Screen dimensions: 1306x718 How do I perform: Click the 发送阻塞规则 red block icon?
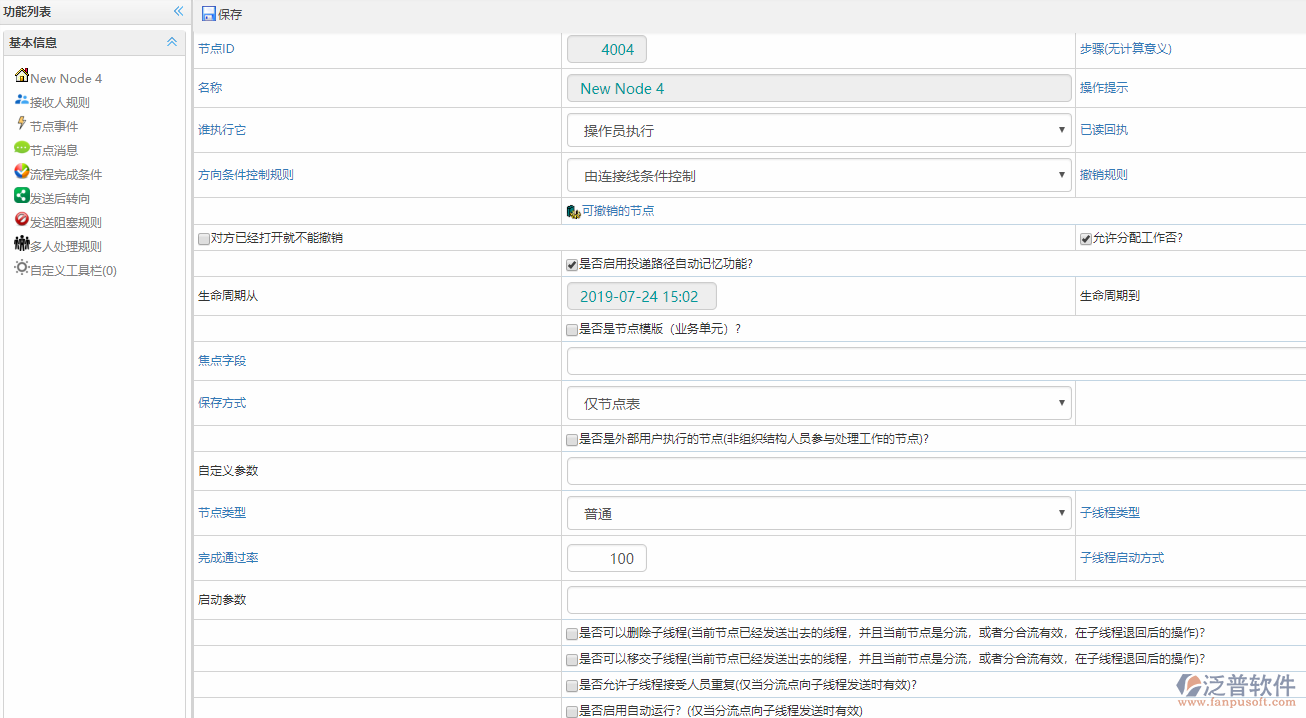(x=21, y=220)
